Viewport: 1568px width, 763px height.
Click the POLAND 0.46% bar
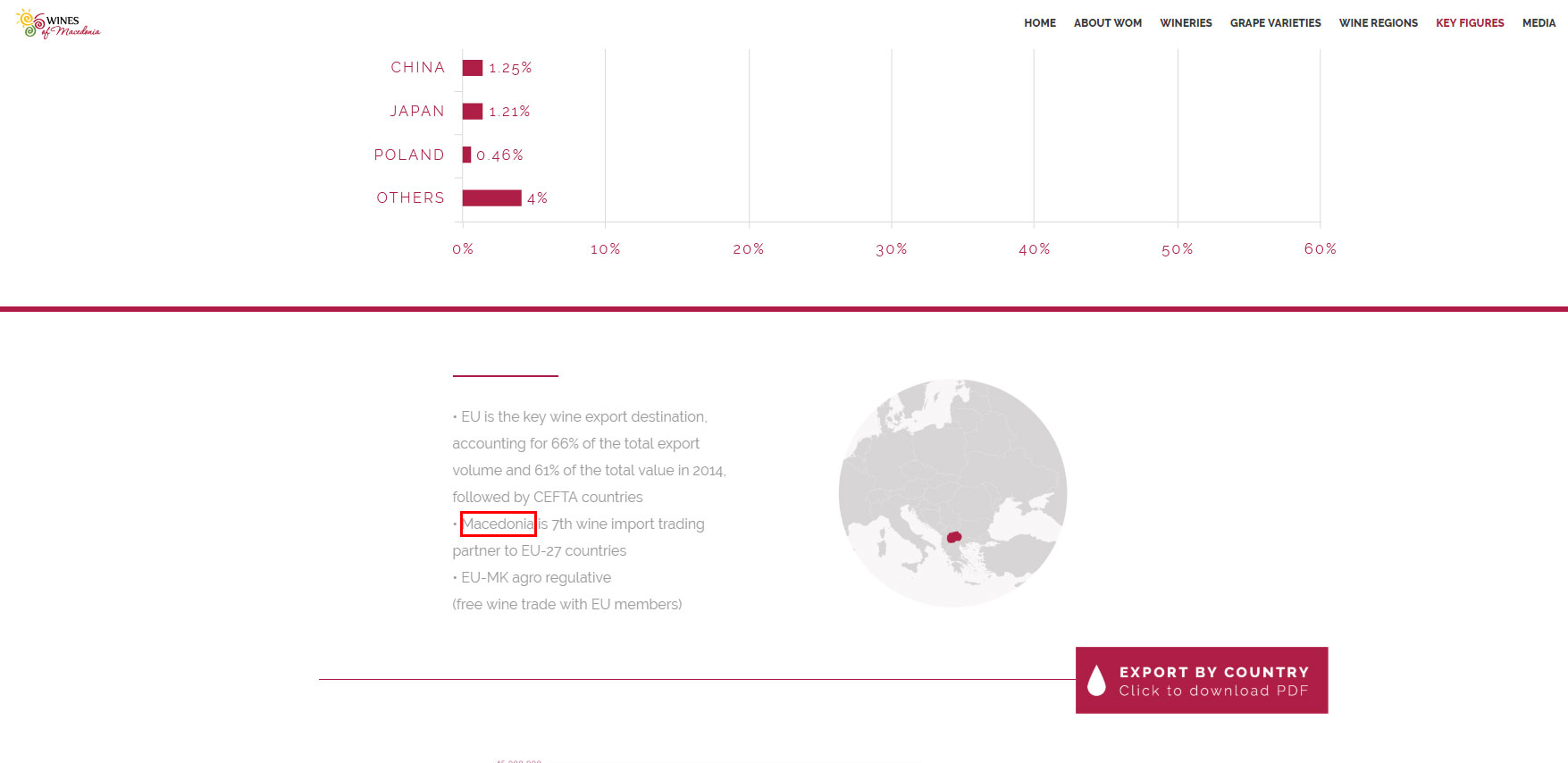[x=466, y=155]
